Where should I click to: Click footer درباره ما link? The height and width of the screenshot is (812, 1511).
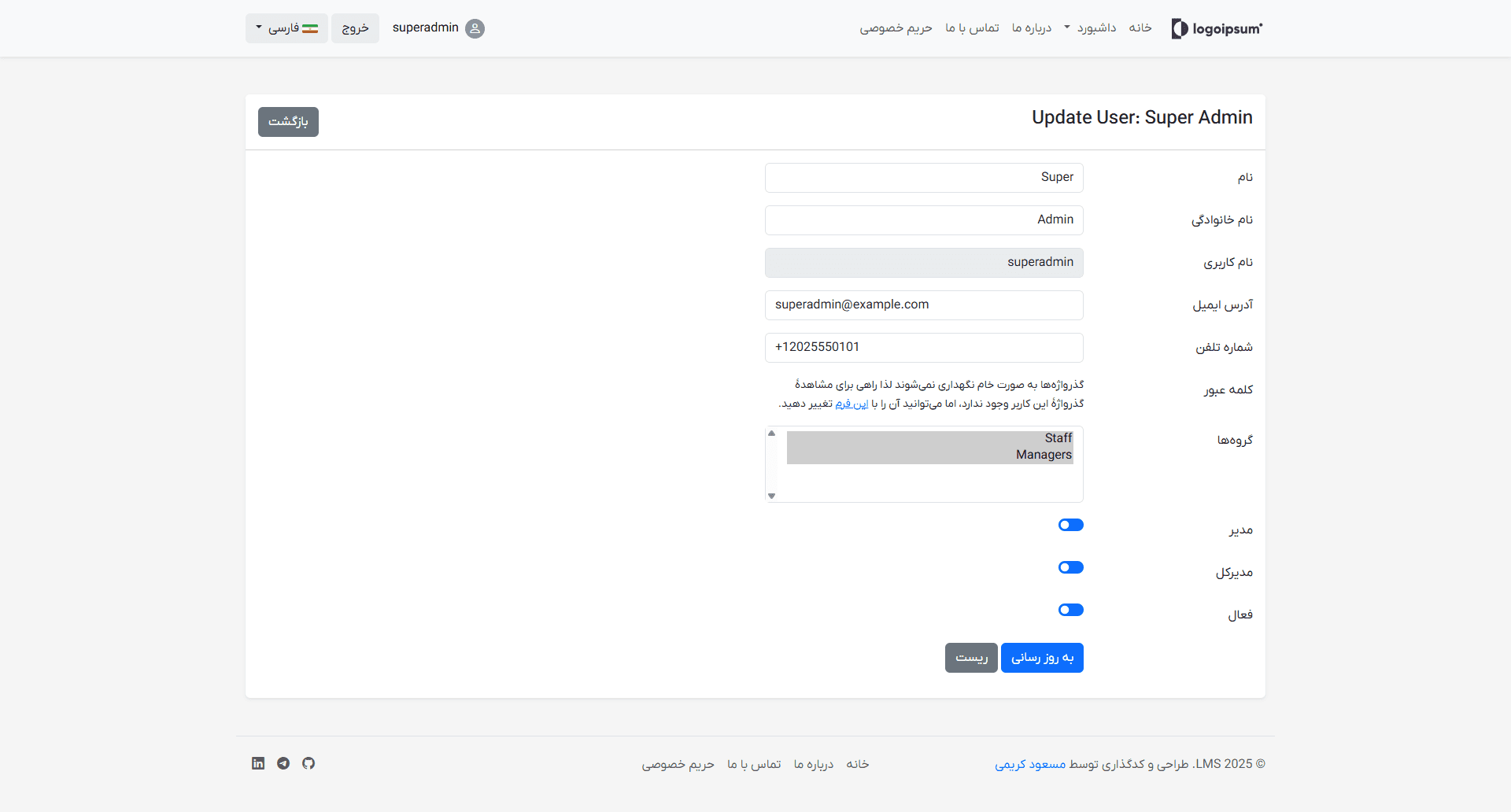click(x=814, y=764)
